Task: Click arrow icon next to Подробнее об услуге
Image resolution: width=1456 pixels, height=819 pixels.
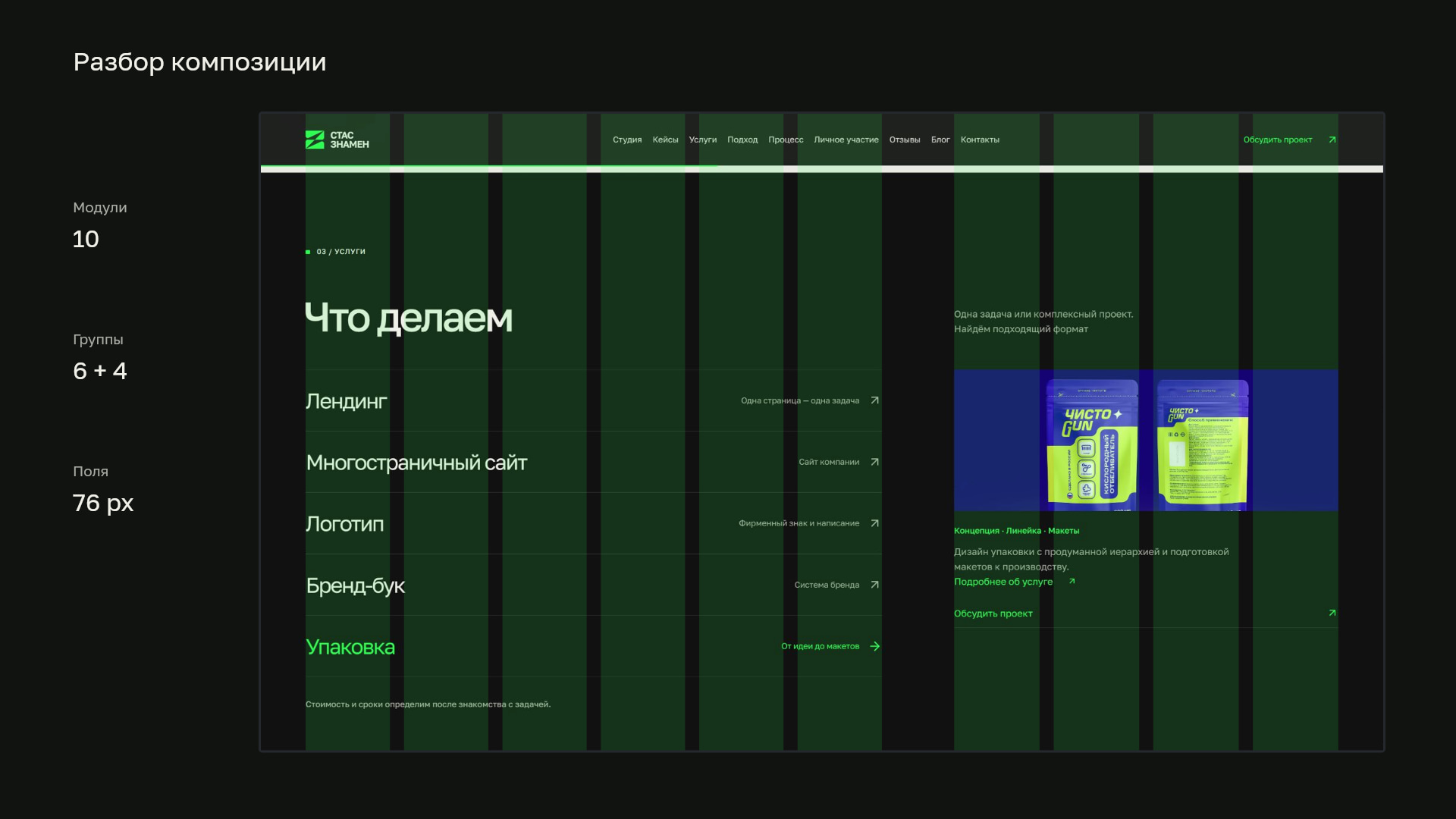Action: pos(1072,582)
